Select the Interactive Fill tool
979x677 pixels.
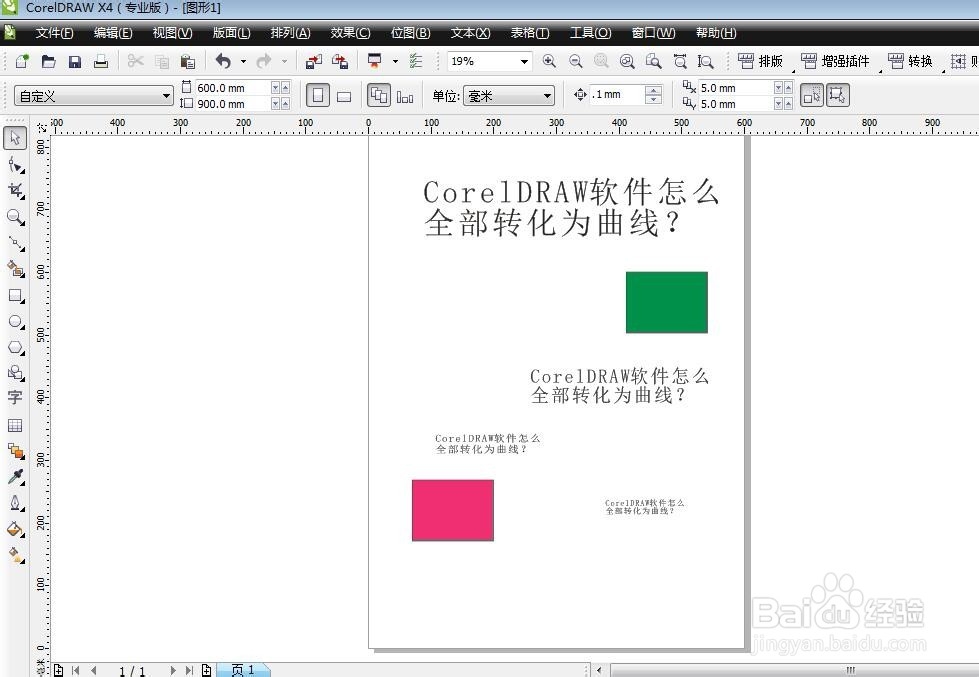15,555
